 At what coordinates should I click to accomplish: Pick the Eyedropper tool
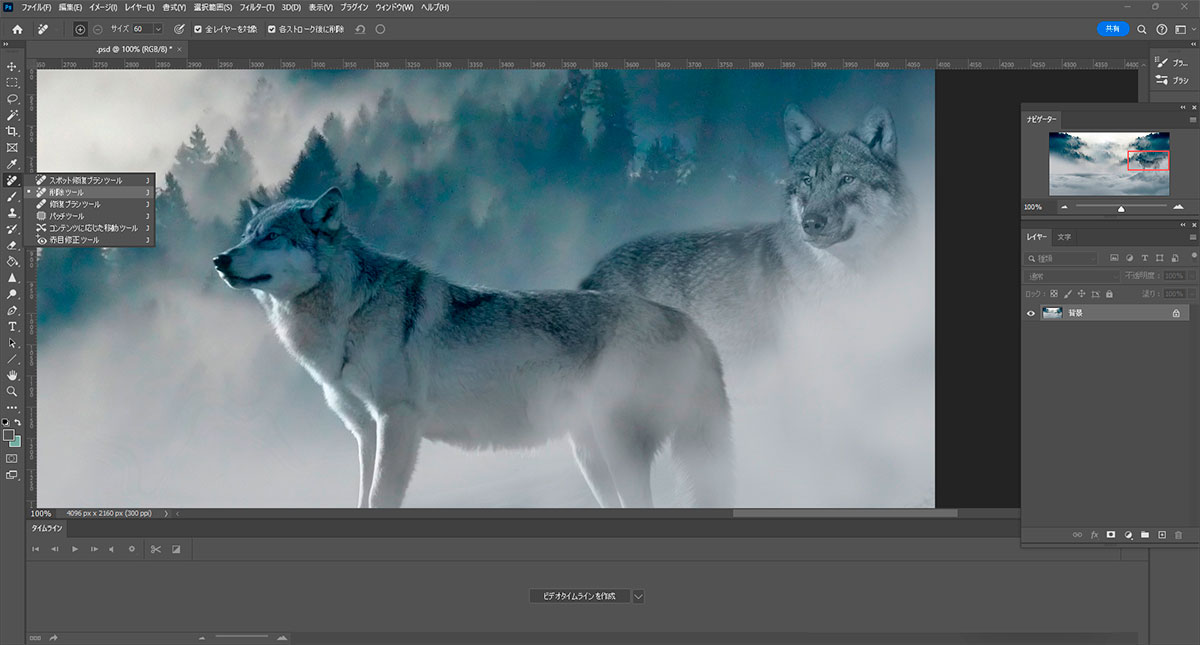[x=12, y=164]
